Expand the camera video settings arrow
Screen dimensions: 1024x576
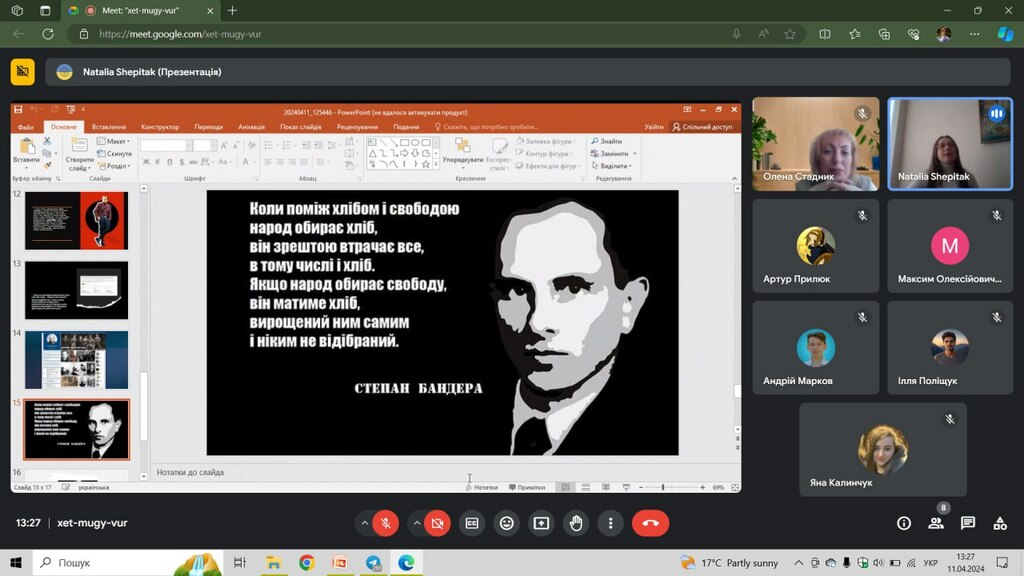pyautogui.click(x=415, y=523)
